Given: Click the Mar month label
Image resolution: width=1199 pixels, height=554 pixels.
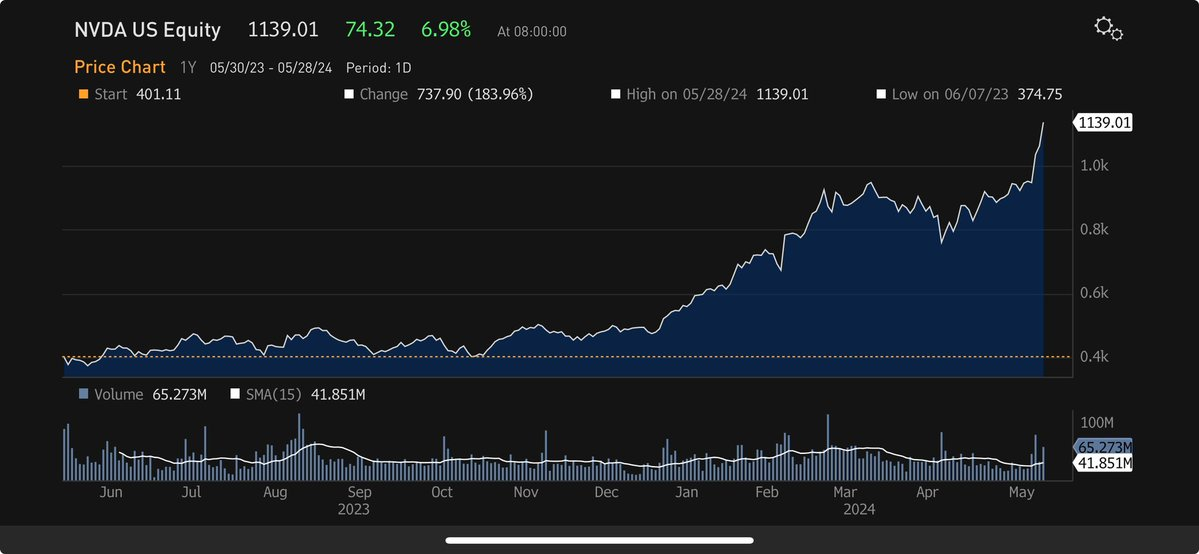Looking at the screenshot, I should point(845,493).
